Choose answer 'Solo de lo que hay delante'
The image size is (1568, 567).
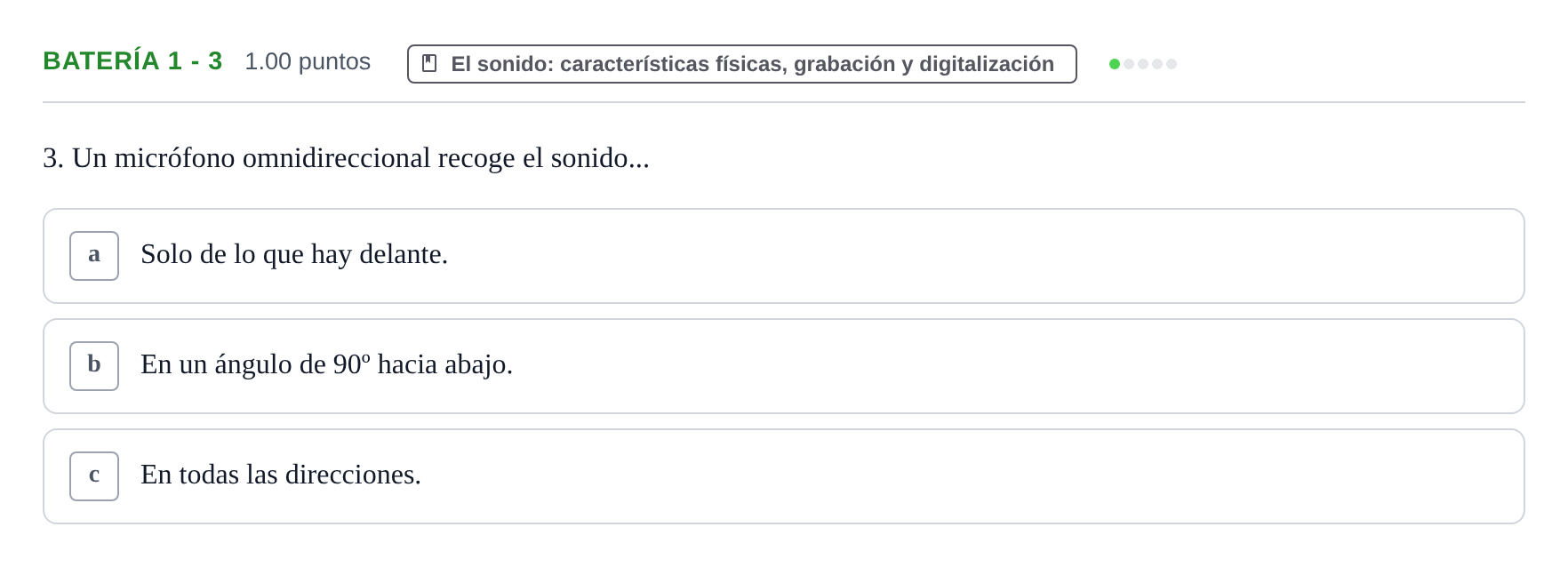294,255
